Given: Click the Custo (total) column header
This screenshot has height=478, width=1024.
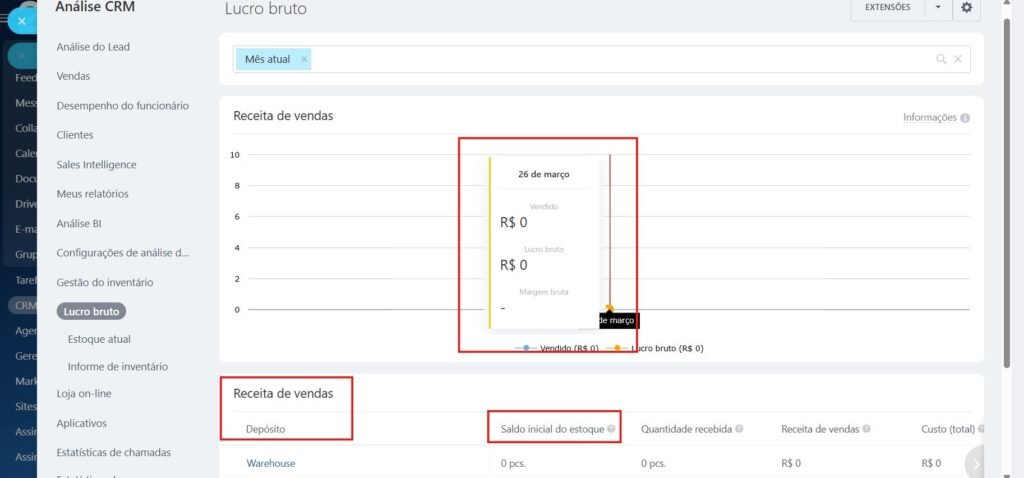Looking at the screenshot, I should click(948, 429).
